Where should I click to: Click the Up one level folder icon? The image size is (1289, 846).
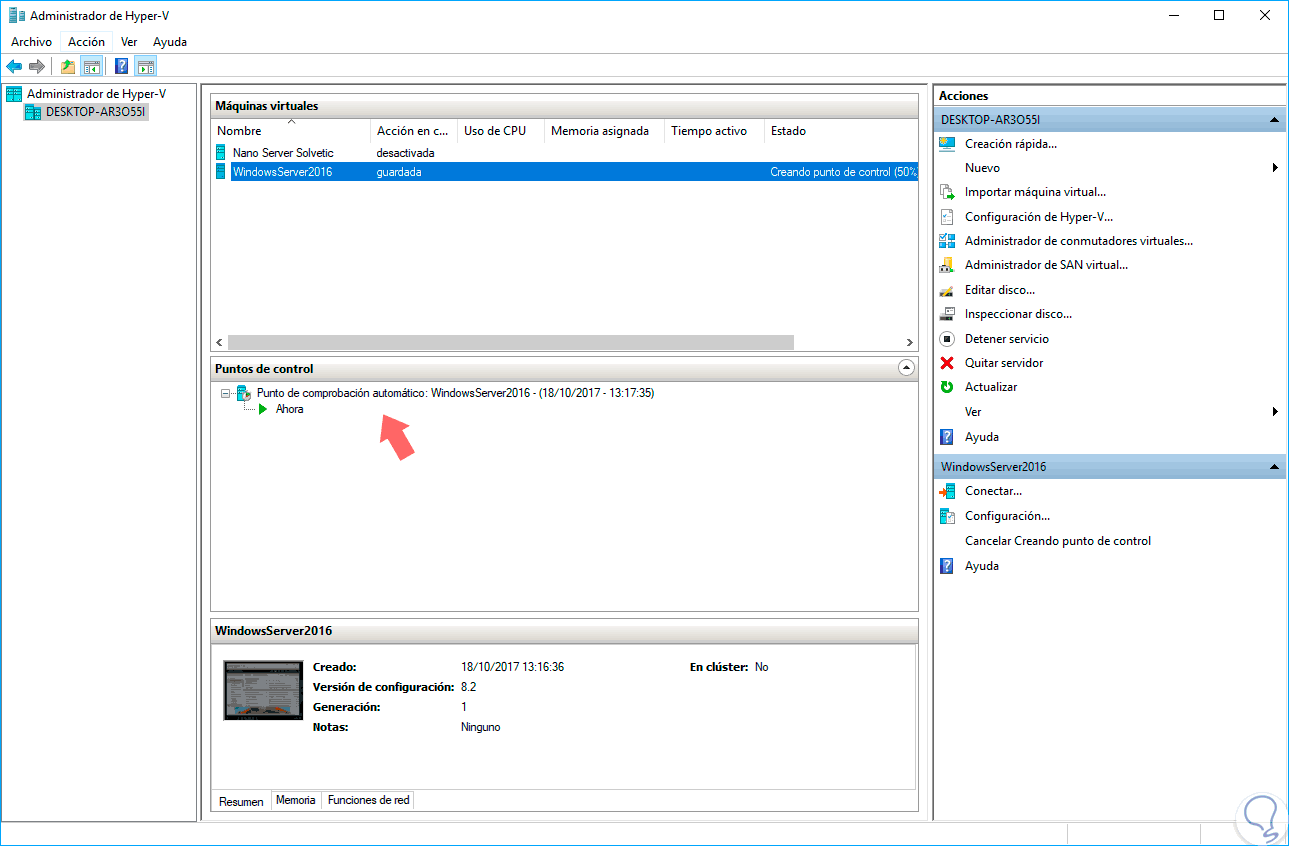[68, 66]
